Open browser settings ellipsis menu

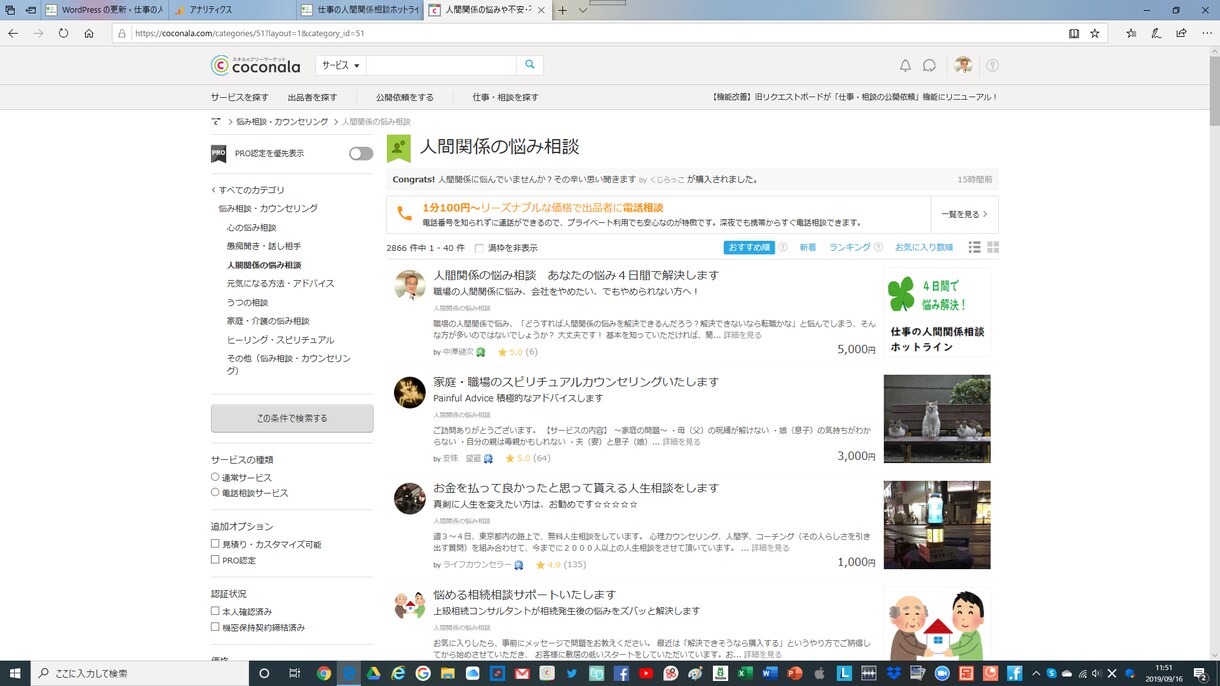click(1206, 33)
